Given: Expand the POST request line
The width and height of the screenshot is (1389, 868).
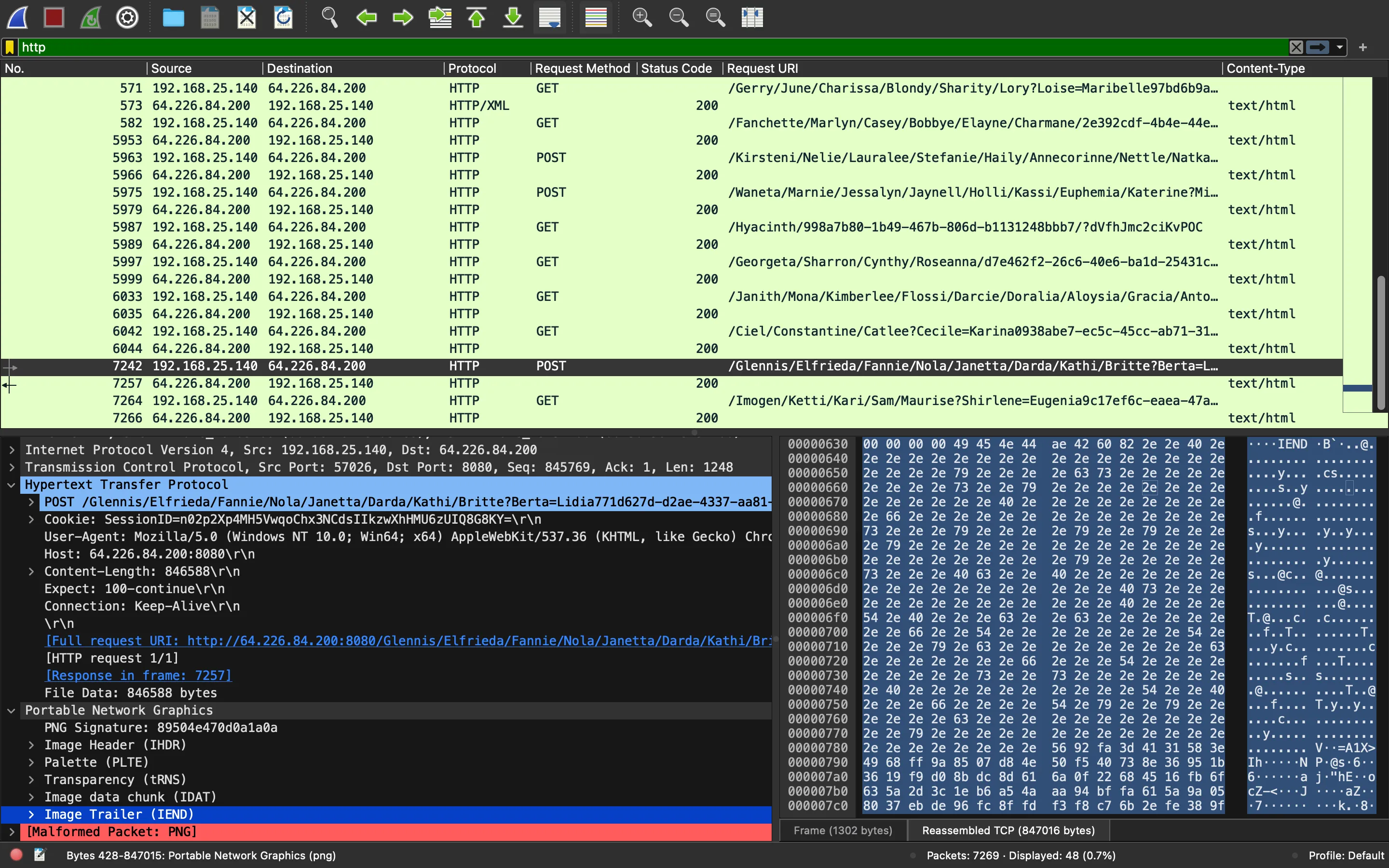Looking at the screenshot, I should 31,502.
